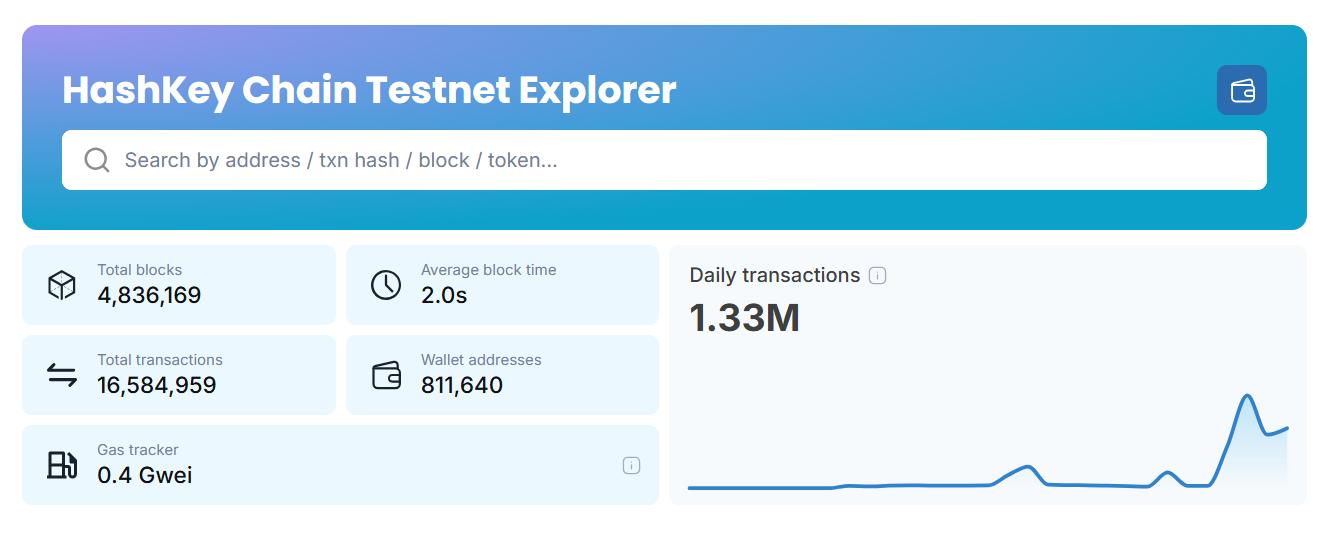Click the 1.33M daily transactions figure
This screenshot has width=1317, height=537.
745,318
